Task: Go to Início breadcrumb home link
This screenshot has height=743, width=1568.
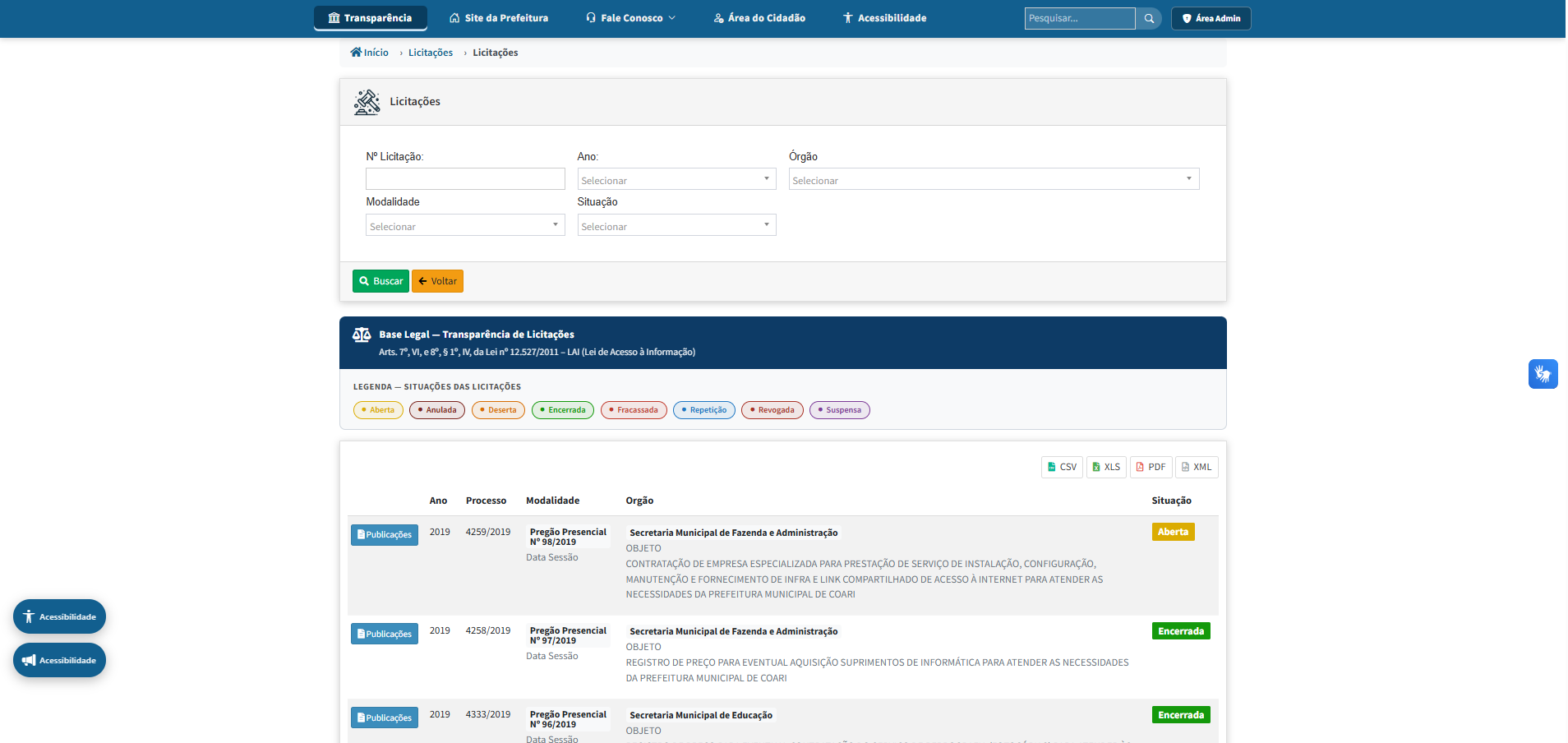Action: coord(370,53)
